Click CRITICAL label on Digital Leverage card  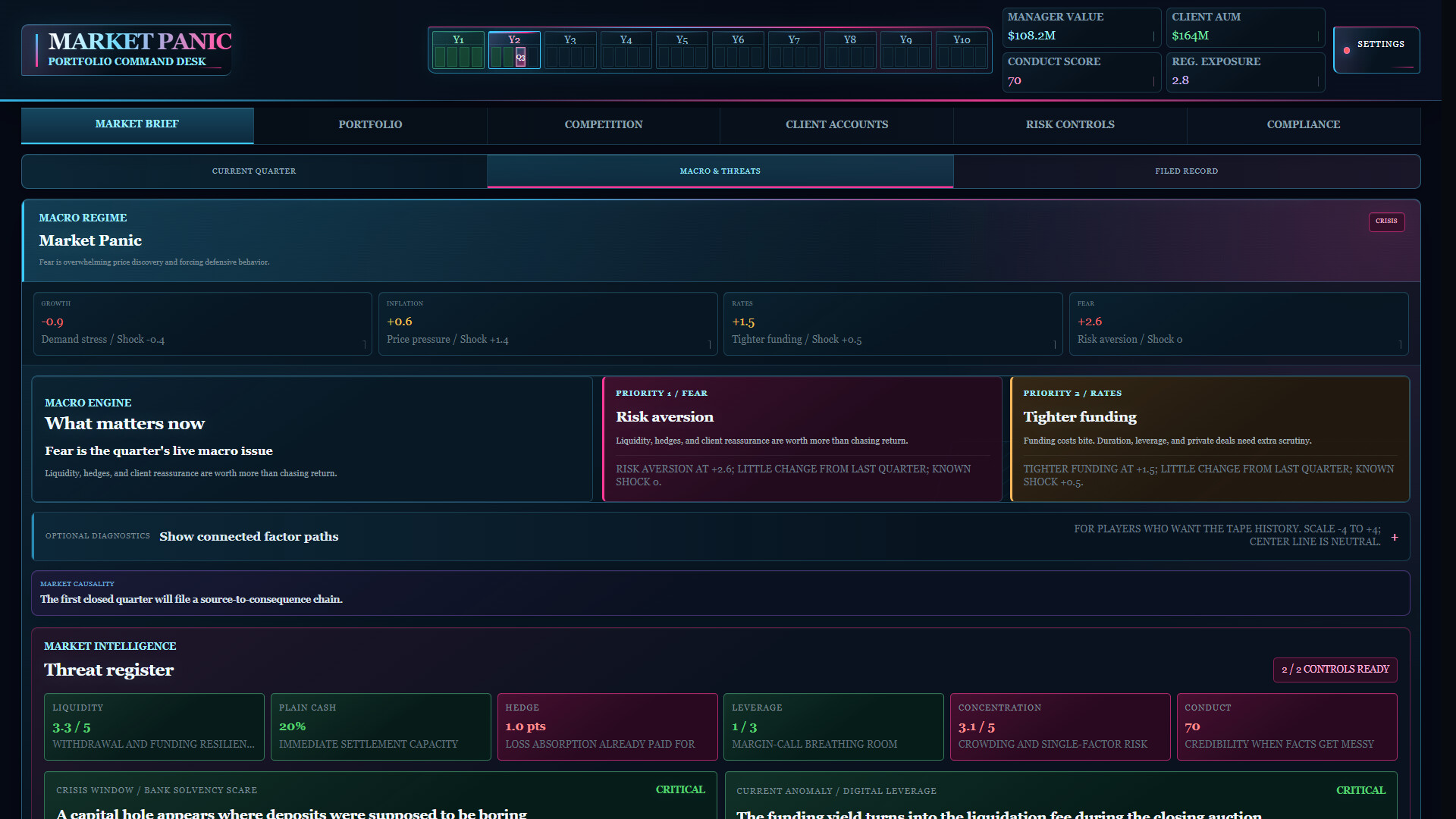1360,791
